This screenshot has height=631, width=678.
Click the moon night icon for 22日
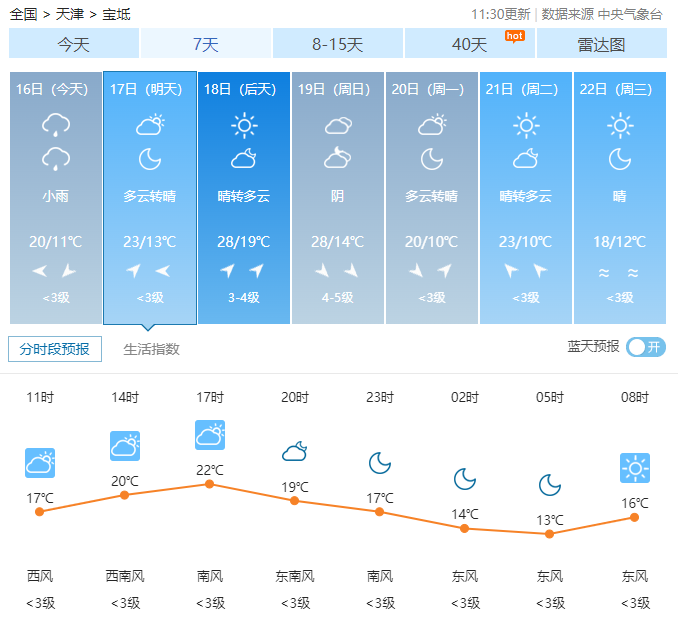click(620, 159)
